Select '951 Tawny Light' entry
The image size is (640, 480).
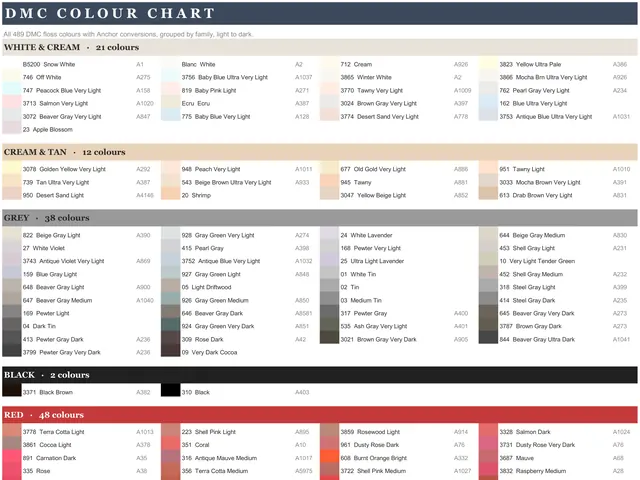click(522, 169)
